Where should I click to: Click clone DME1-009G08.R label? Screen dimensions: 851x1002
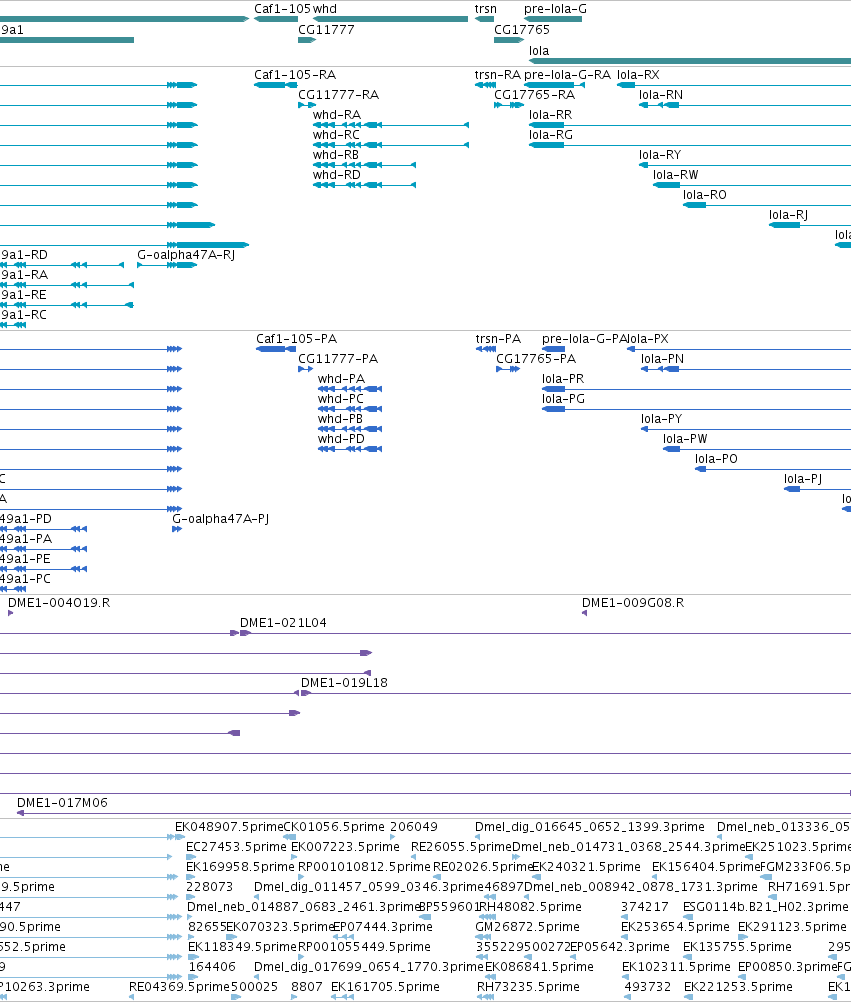tap(632, 603)
